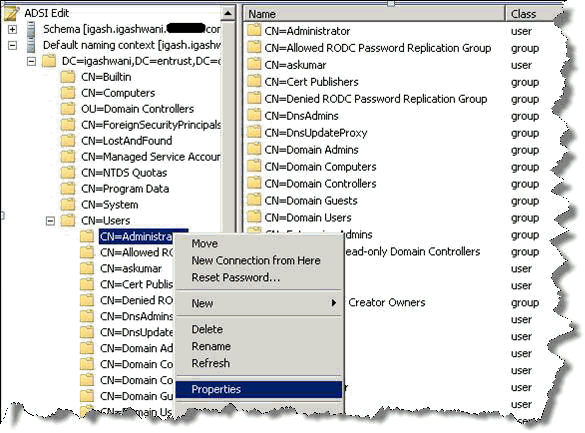Viewport: 585px width, 433px height.
Task: Click folder icon next to CN=DnsAdmins in list
Action: [254, 116]
